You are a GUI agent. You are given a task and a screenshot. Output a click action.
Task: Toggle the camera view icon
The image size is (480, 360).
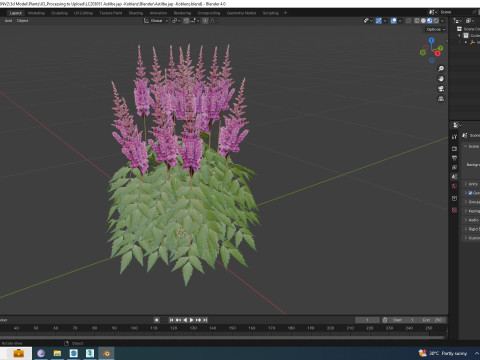click(441, 89)
